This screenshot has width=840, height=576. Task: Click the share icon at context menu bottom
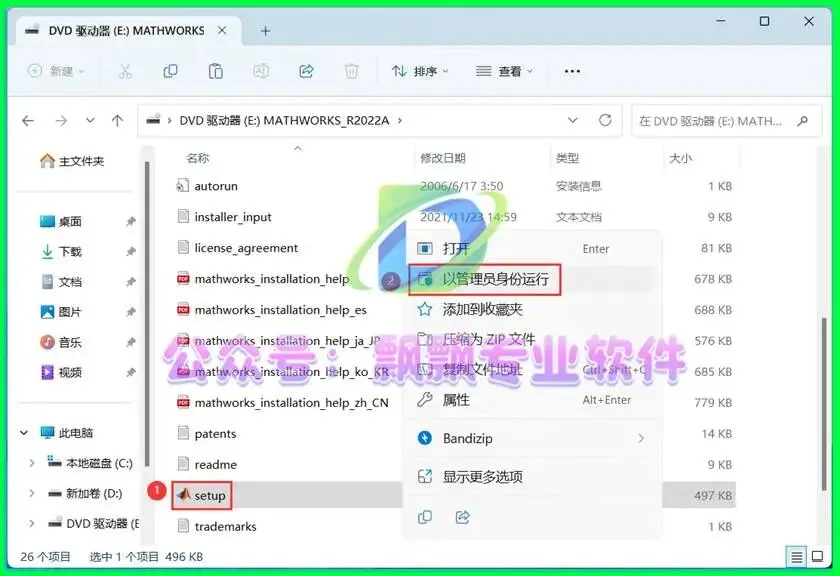pyautogui.click(x=462, y=517)
